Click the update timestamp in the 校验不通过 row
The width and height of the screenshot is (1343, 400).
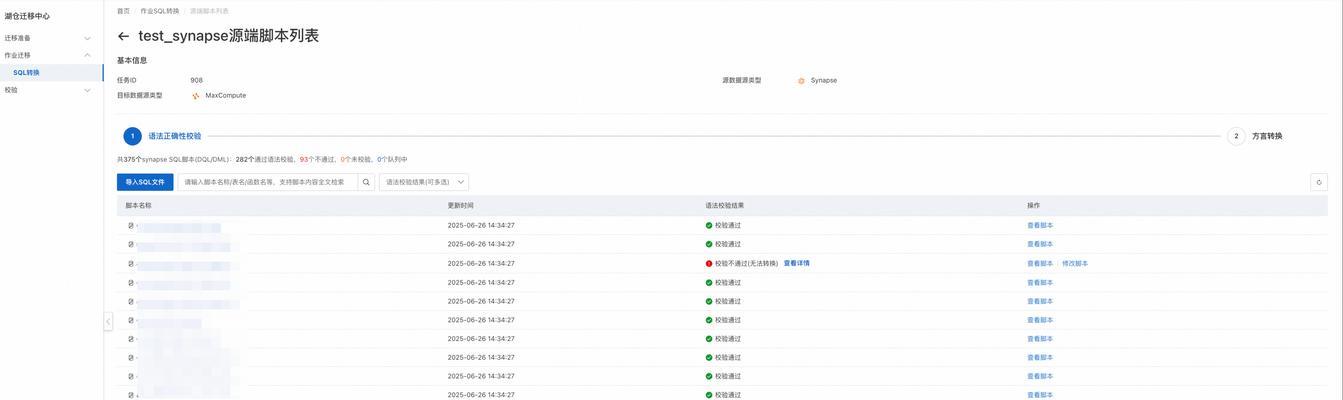(481, 263)
